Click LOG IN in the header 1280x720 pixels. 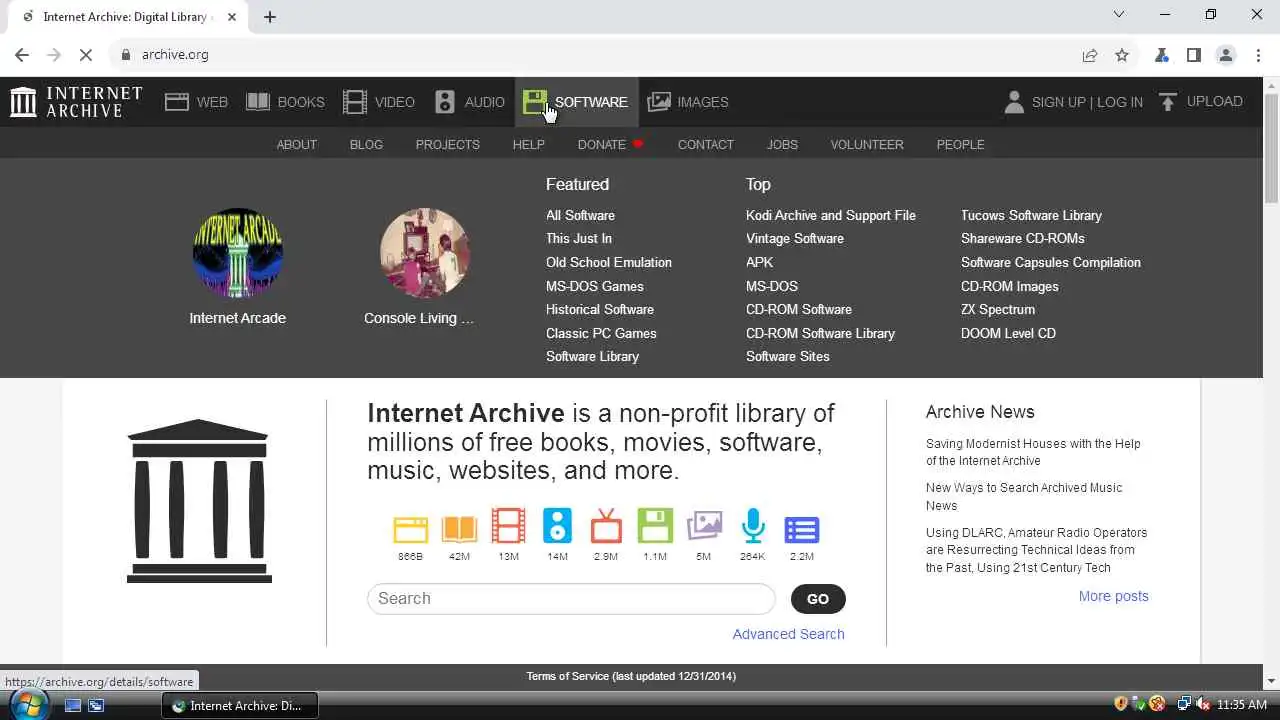pyautogui.click(x=1120, y=102)
